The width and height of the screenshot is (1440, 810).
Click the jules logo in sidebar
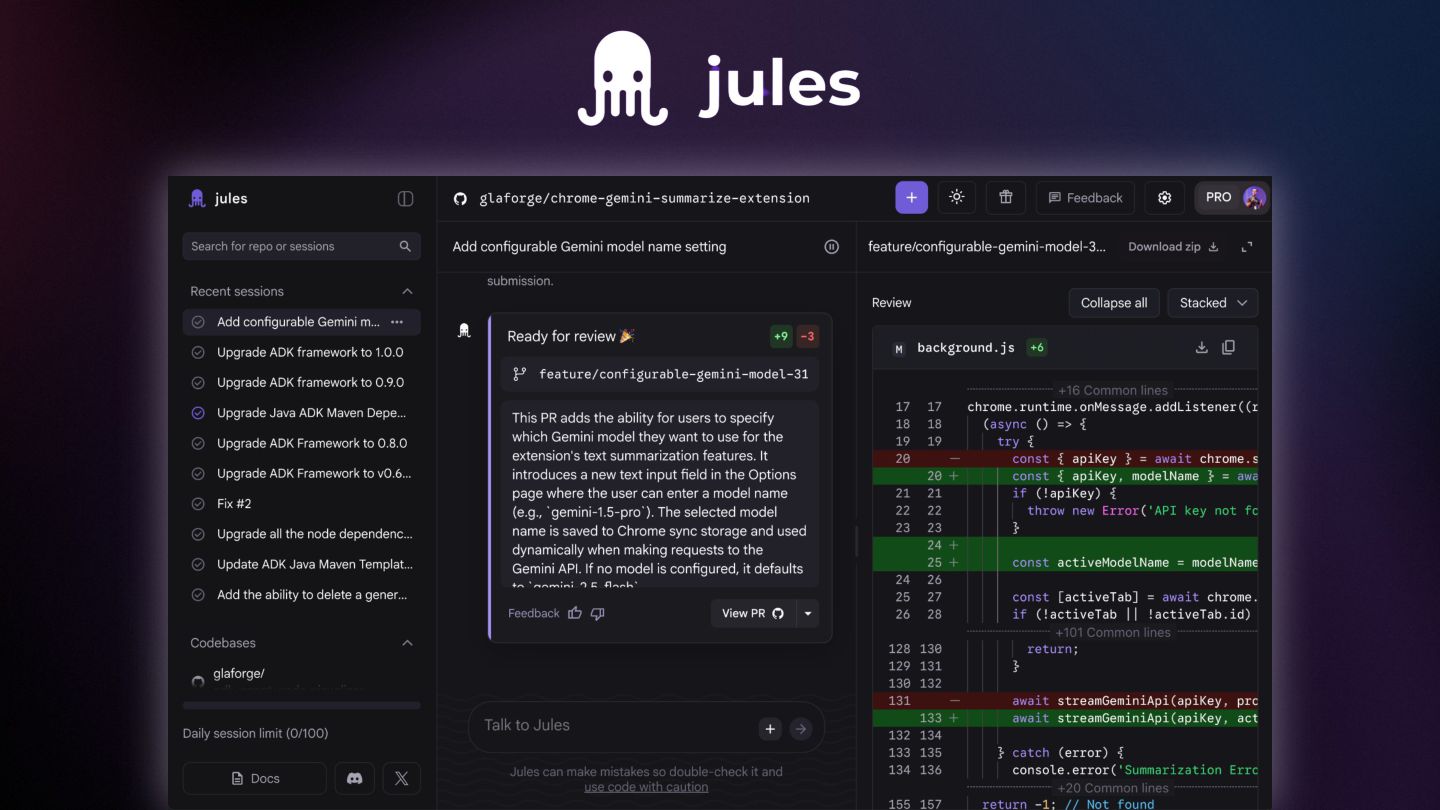(x=218, y=198)
